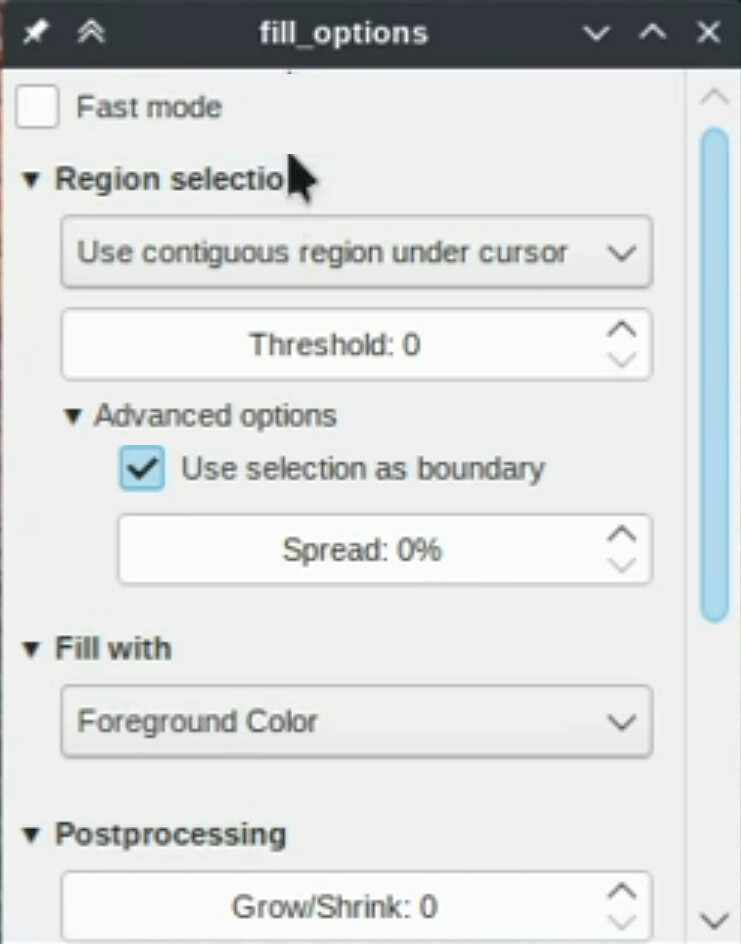Viewport: 741px width, 944px height.
Task: Collapse the Postprocessing section
Action: (x=32, y=834)
